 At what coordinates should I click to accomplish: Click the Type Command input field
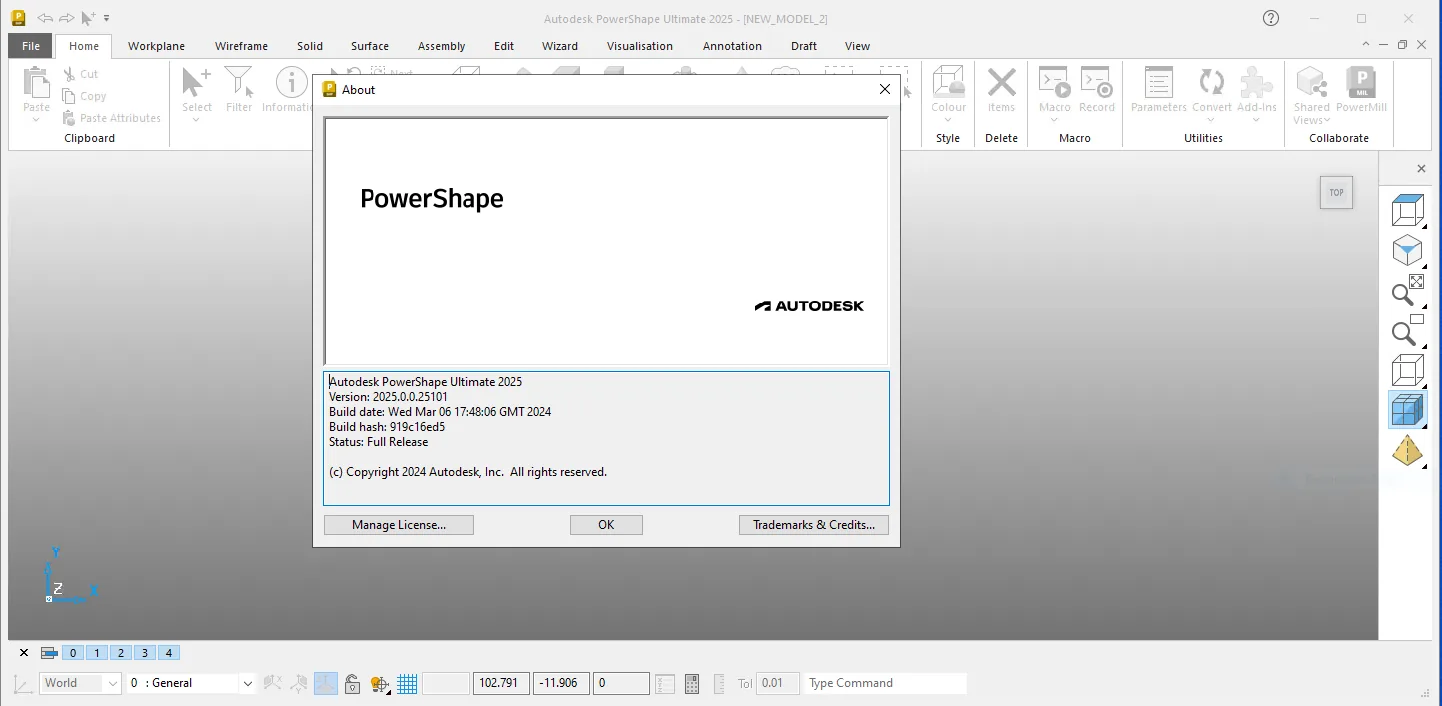tap(886, 683)
